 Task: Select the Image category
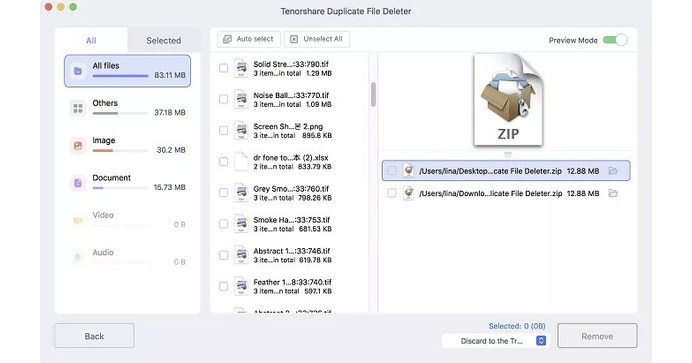pos(128,146)
